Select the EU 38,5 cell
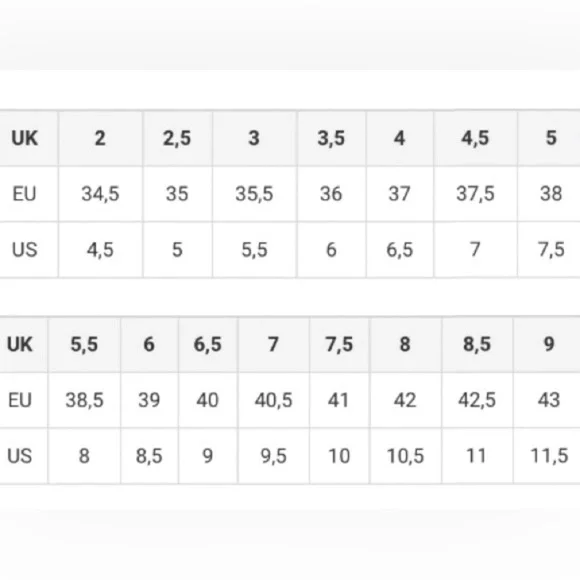The width and height of the screenshot is (580, 580). 84,400
